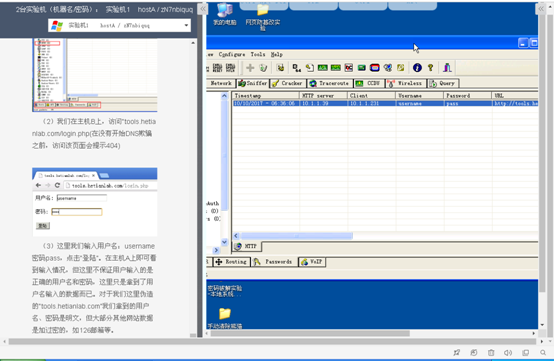Click the blue circular info About icon

pos(417,67)
